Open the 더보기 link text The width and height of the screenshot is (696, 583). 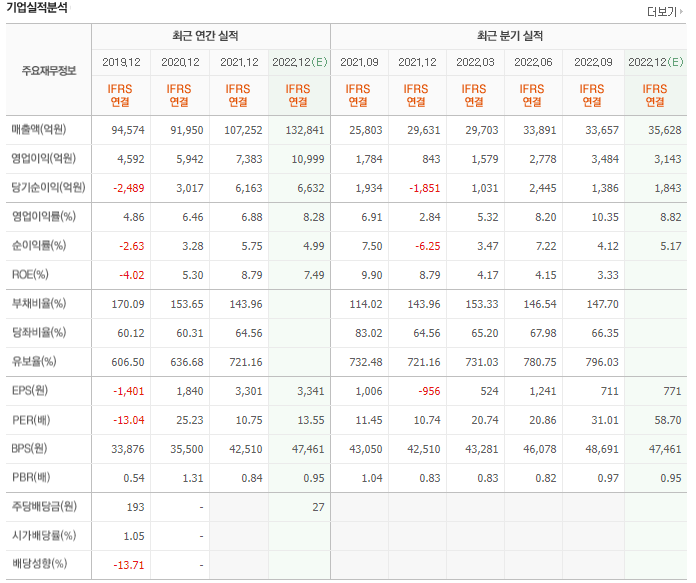point(662,13)
